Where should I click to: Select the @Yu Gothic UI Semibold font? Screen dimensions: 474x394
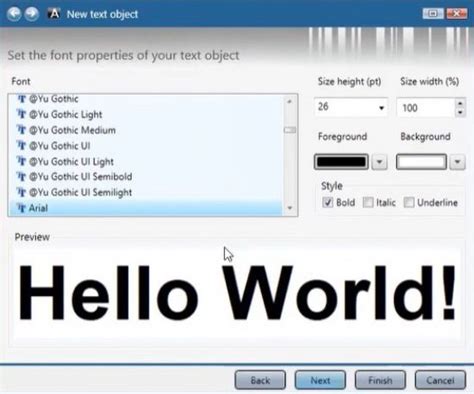click(145, 177)
